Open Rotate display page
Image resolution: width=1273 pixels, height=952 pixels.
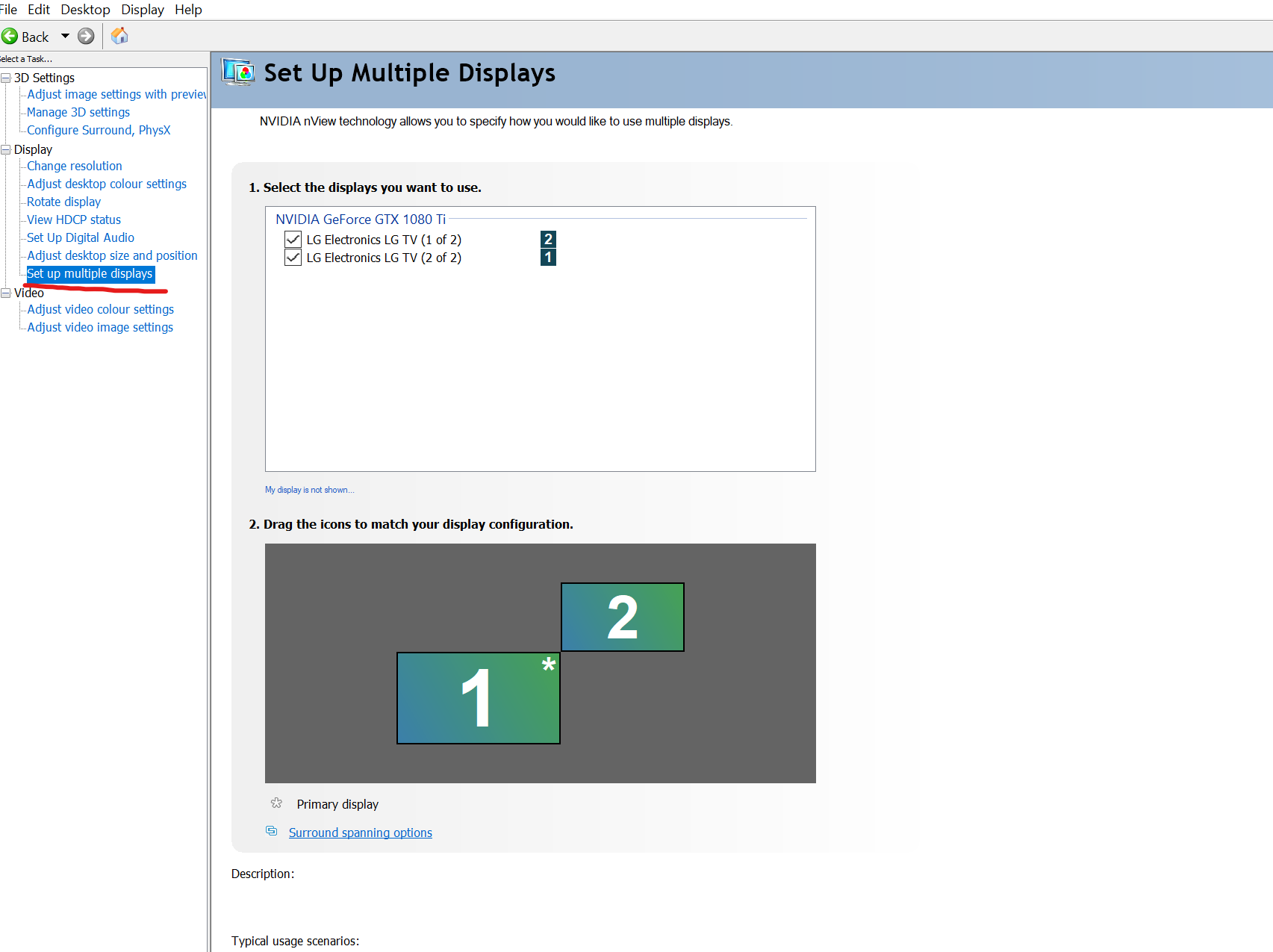click(63, 202)
